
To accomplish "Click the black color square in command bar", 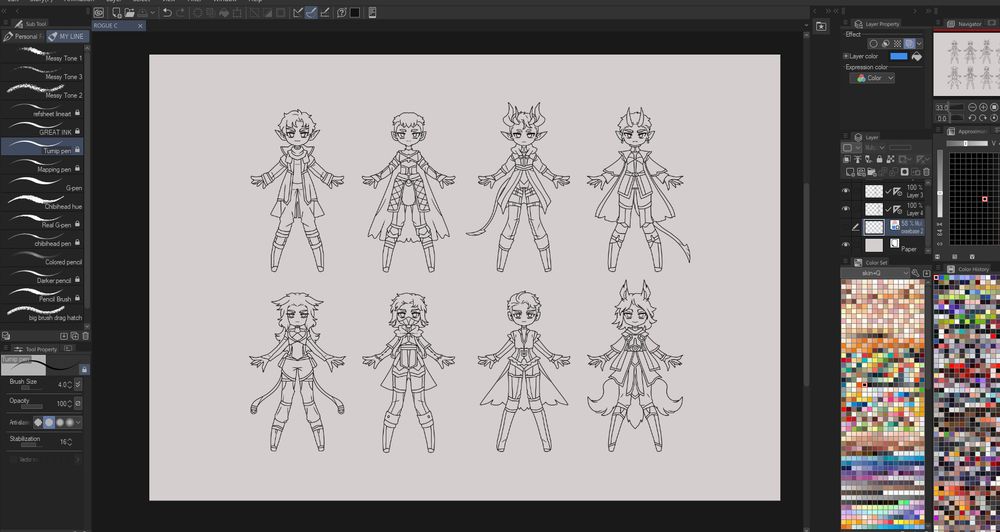I will 355,13.
